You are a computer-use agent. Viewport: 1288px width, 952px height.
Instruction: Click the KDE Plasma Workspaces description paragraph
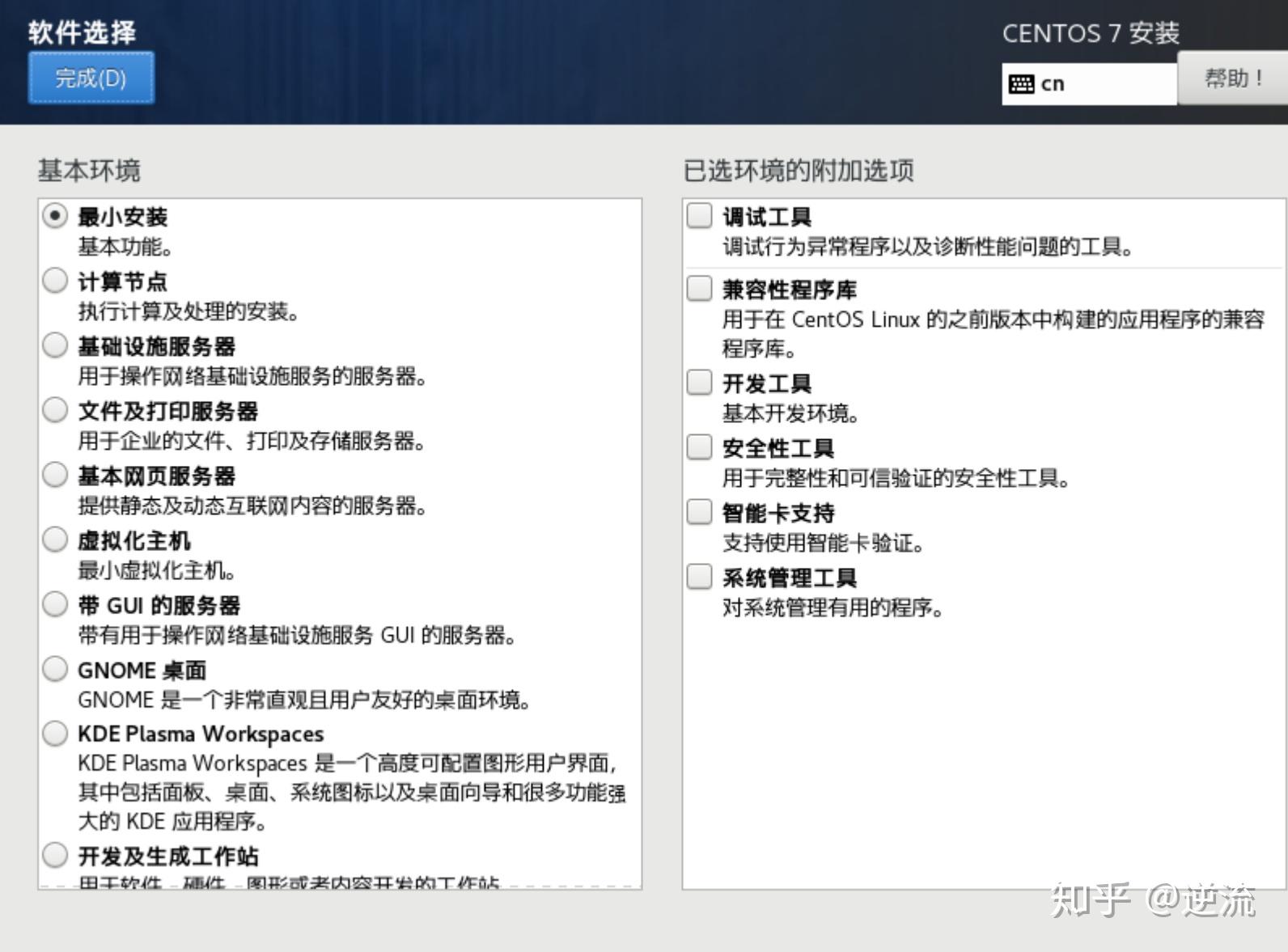pos(352,792)
